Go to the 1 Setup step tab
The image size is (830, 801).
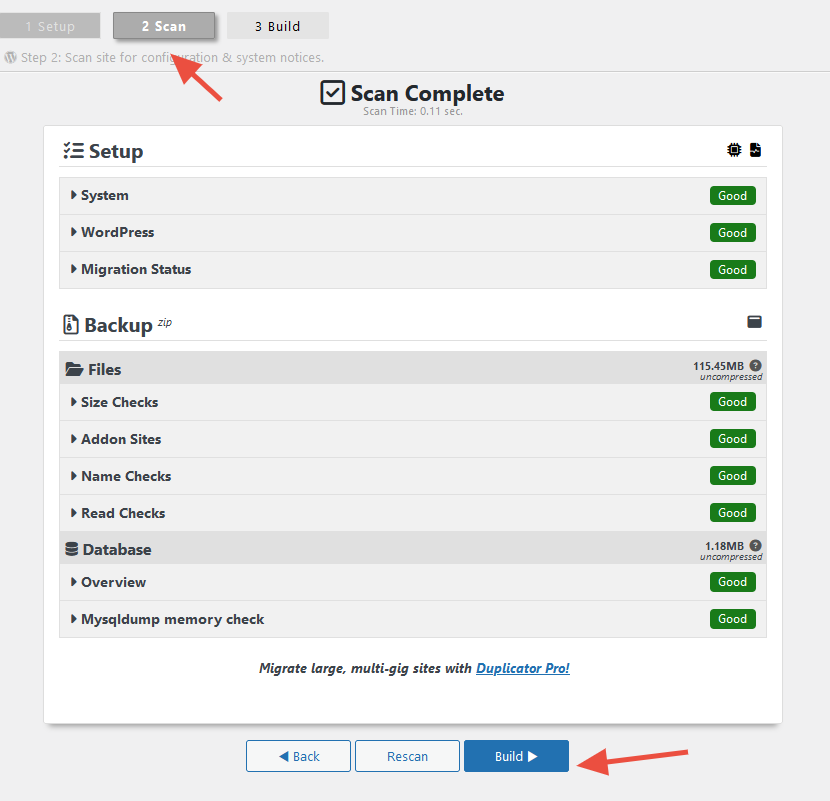[x=50, y=26]
